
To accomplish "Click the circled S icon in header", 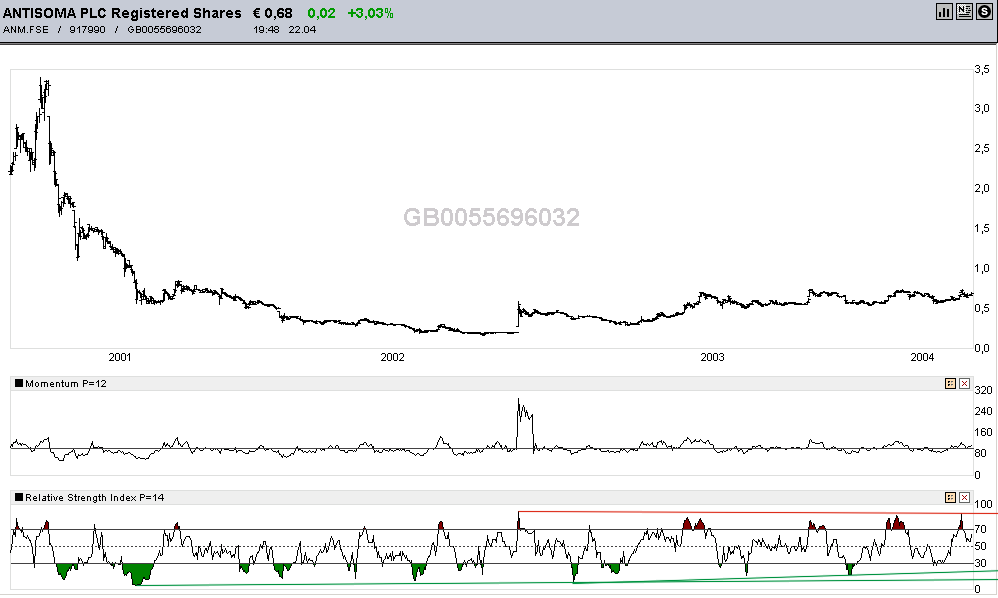I will (x=984, y=11).
